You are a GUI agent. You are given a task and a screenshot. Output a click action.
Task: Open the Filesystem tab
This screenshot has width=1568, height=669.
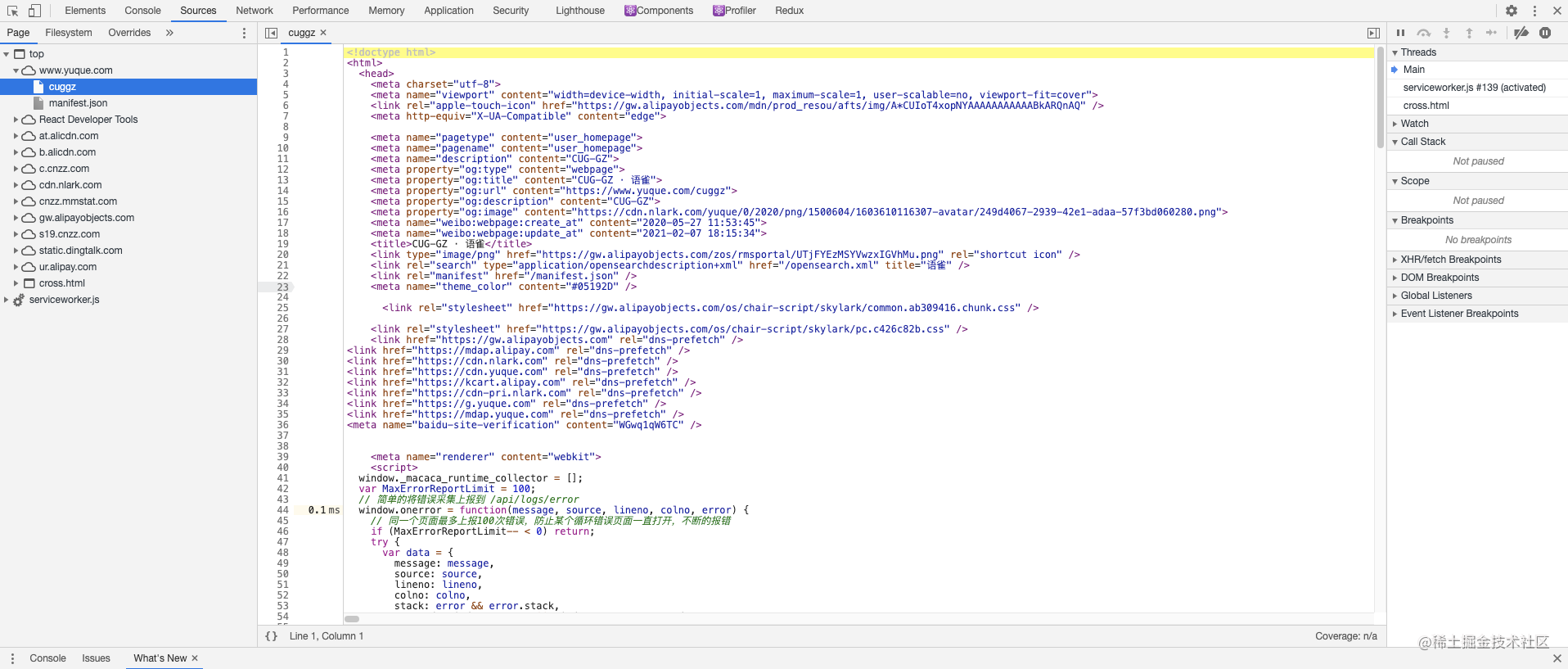click(69, 33)
